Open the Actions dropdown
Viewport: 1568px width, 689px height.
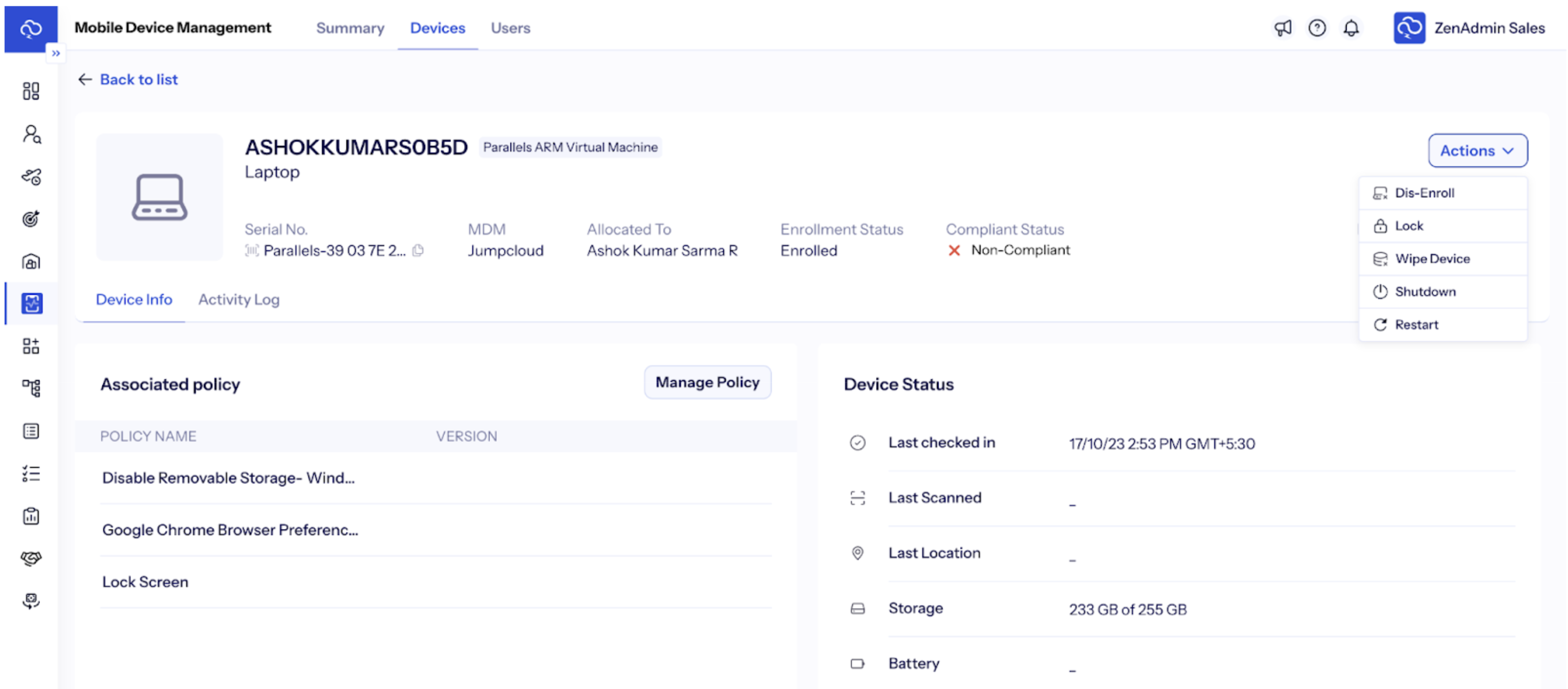tap(1477, 150)
